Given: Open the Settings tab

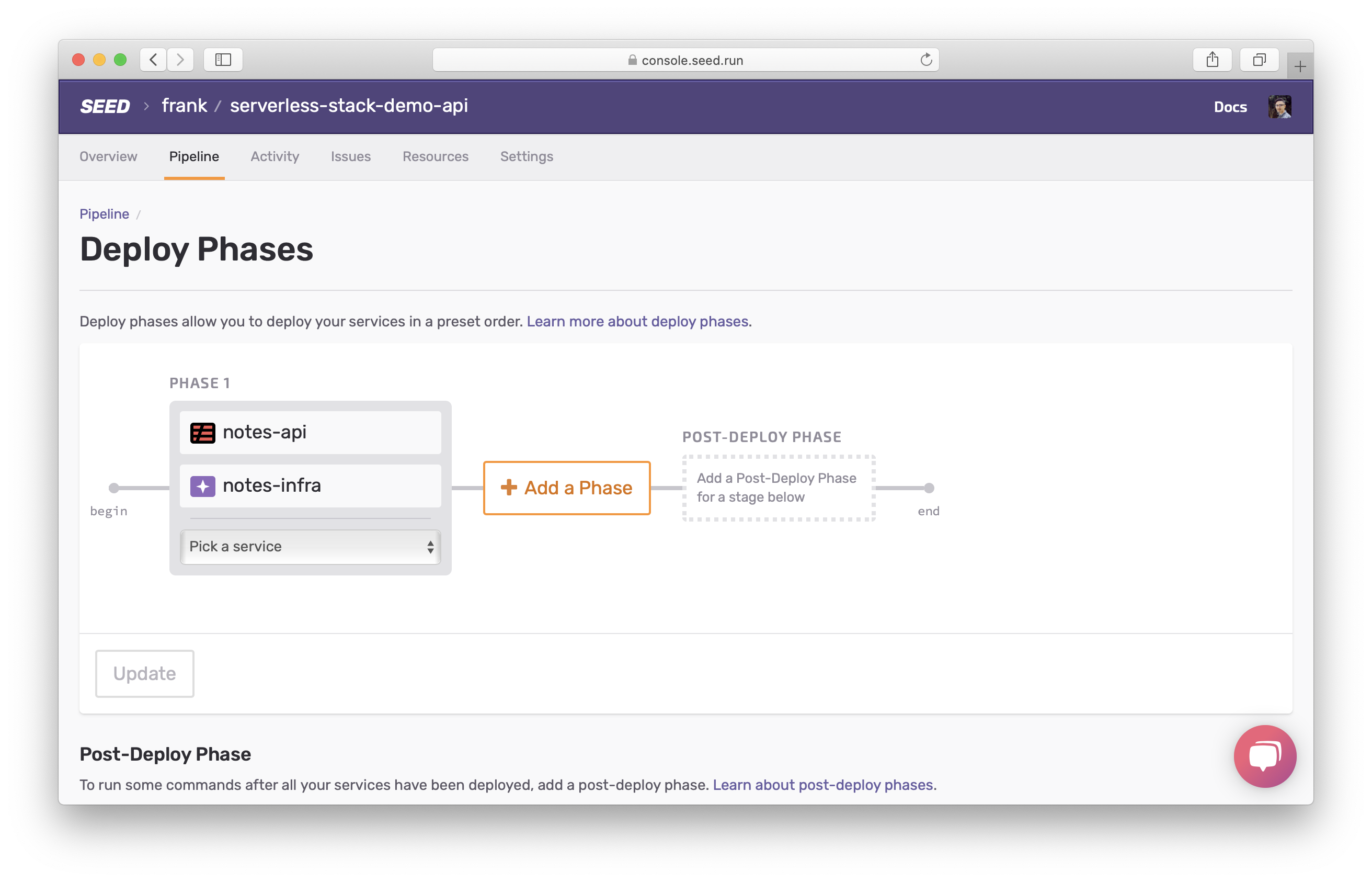Looking at the screenshot, I should click(x=526, y=156).
